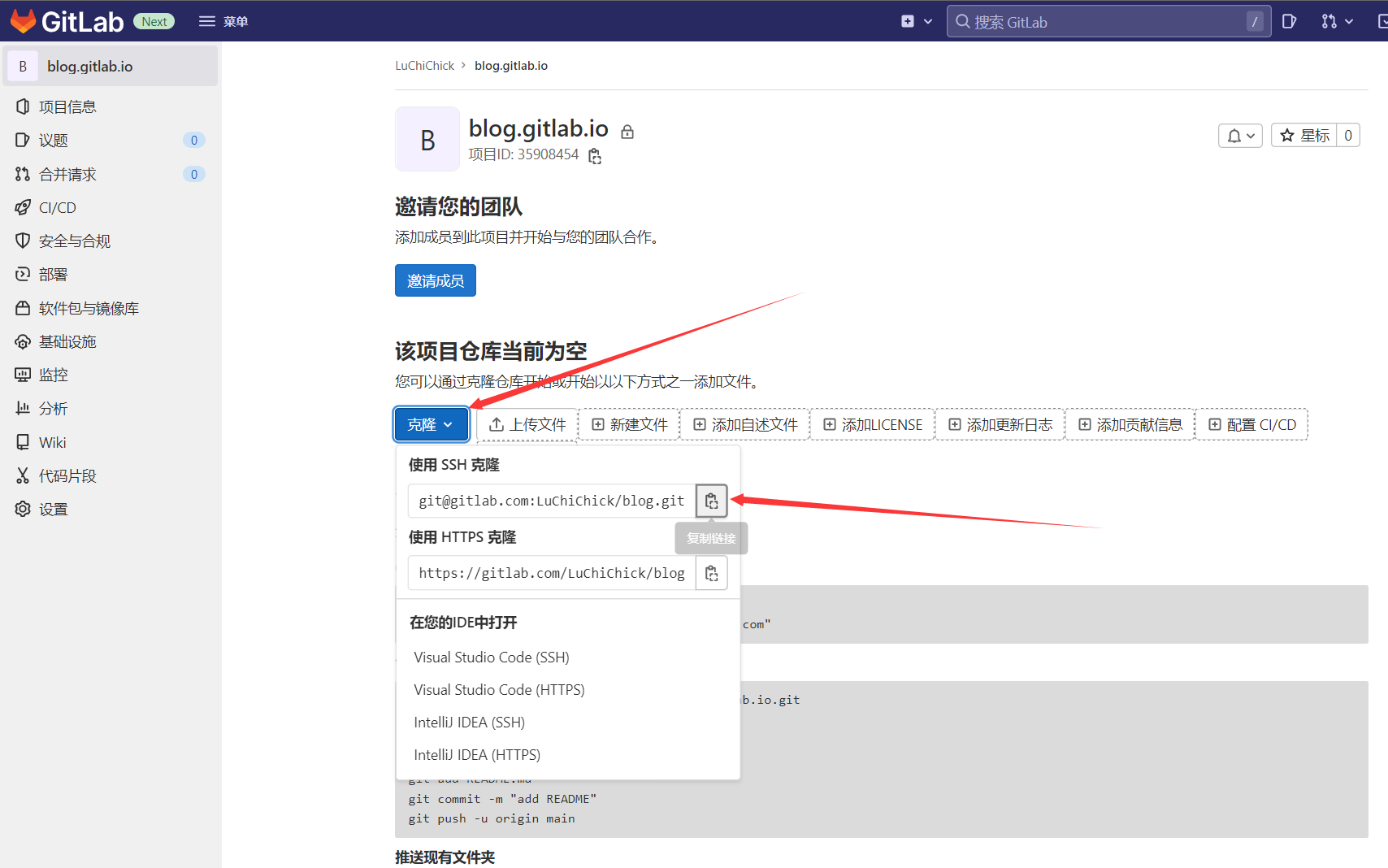
Task: Click the 代码片段 scissors icon
Action: [x=23, y=475]
